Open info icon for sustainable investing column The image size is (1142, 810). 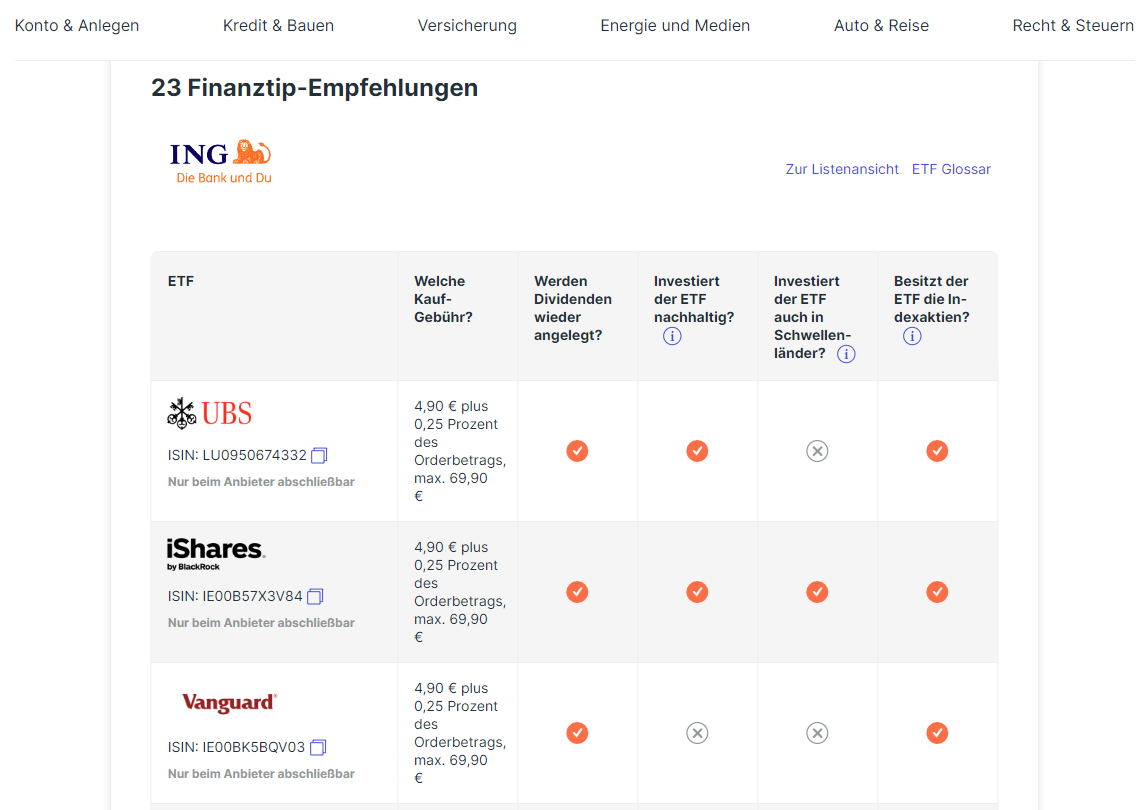pos(672,336)
